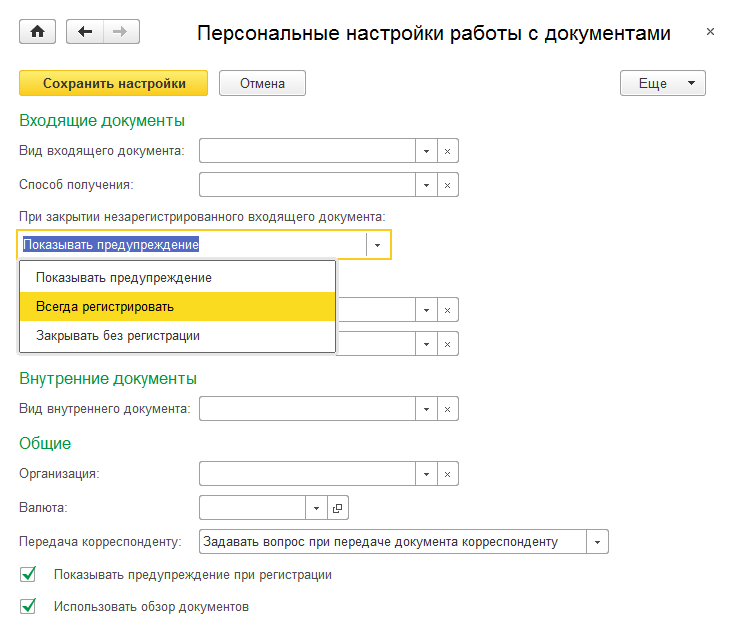Go forward with the right arrow

121,32
